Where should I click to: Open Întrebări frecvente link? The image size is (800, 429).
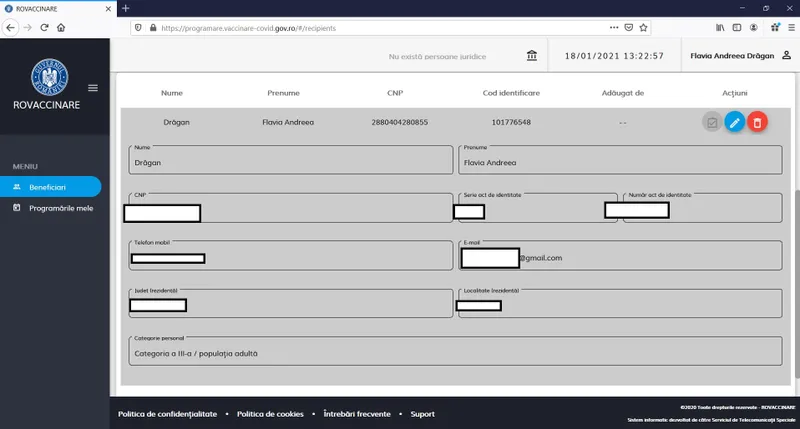pyautogui.click(x=354, y=413)
